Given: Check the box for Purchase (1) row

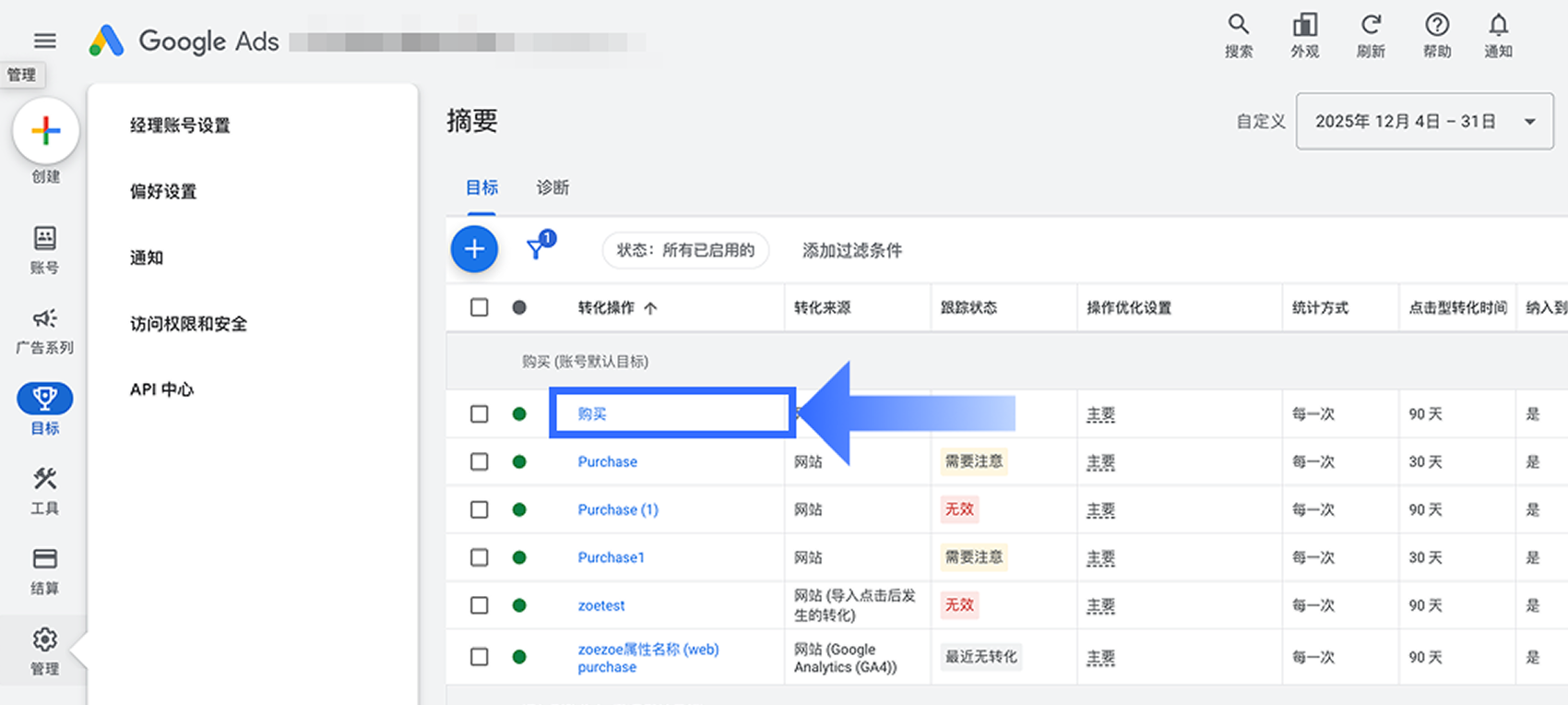Looking at the screenshot, I should [x=479, y=509].
